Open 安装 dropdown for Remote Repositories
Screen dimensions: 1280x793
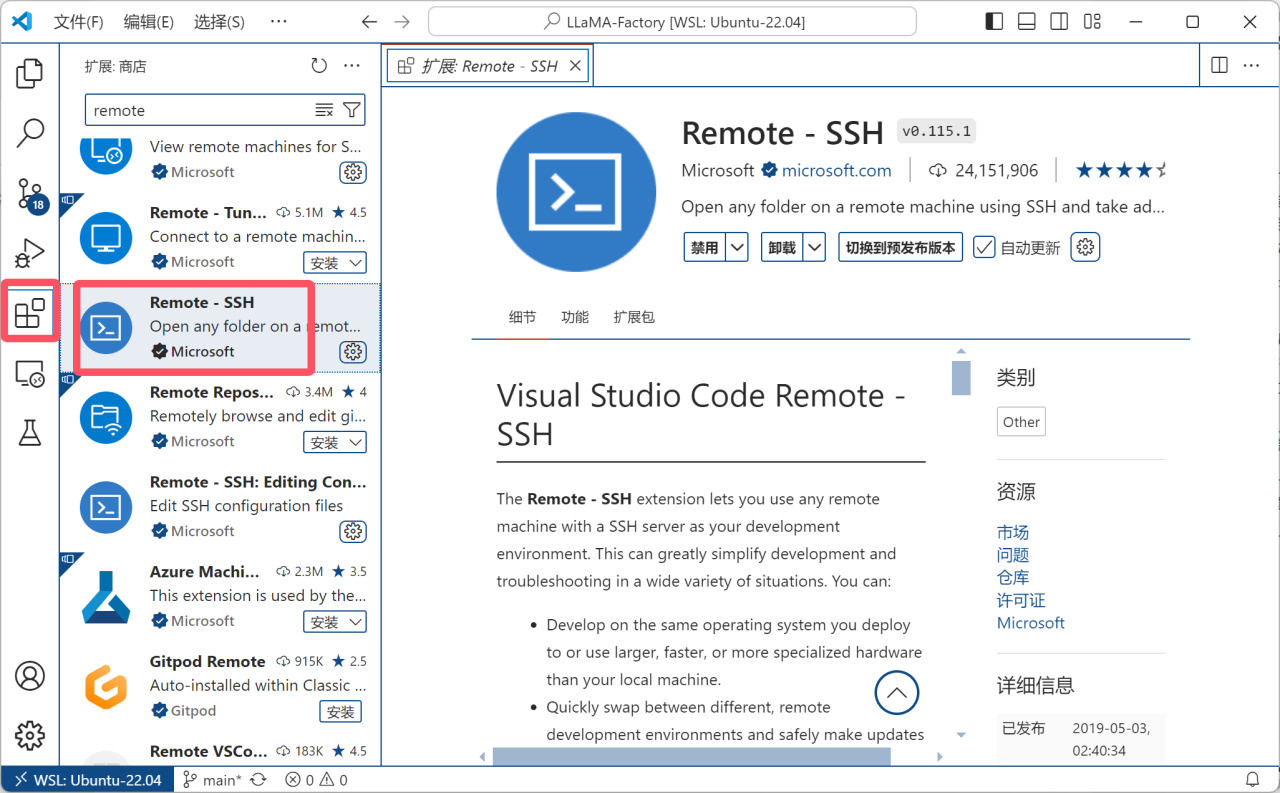[x=355, y=442]
